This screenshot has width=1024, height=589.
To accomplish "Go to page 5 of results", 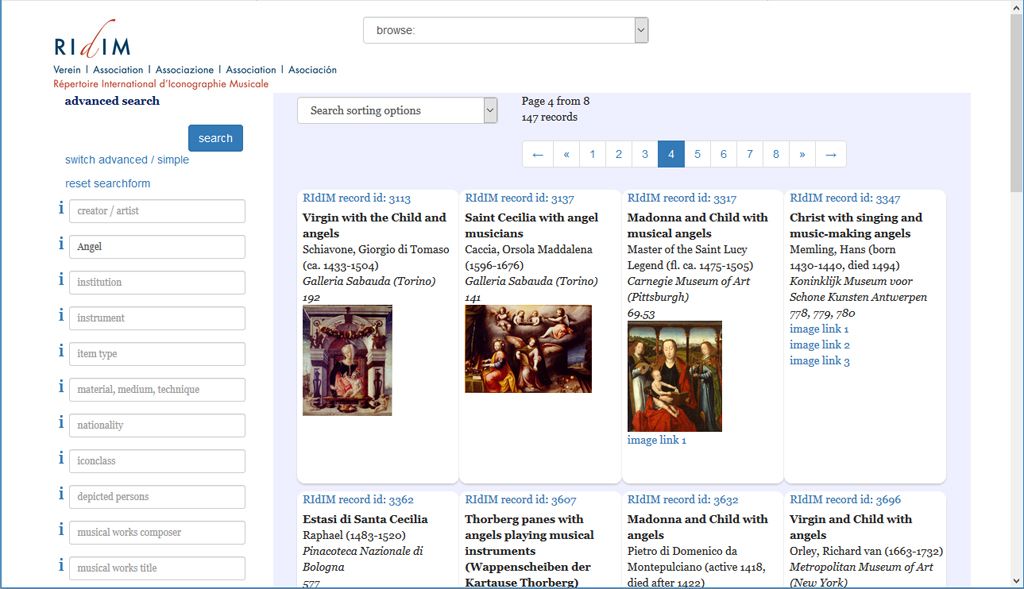I will pos(697,154).
